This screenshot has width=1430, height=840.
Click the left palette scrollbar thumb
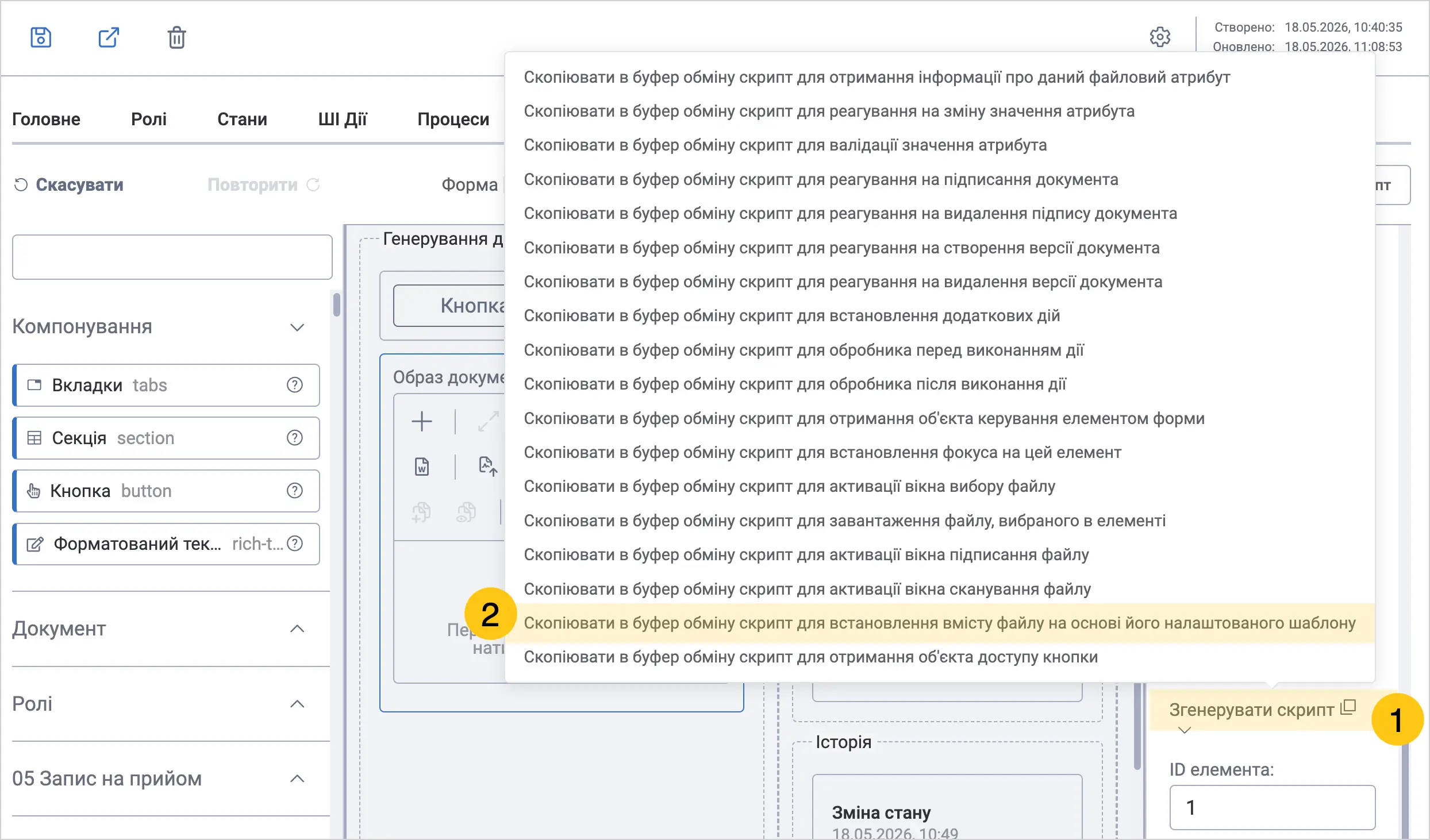(x=337, y=305)
